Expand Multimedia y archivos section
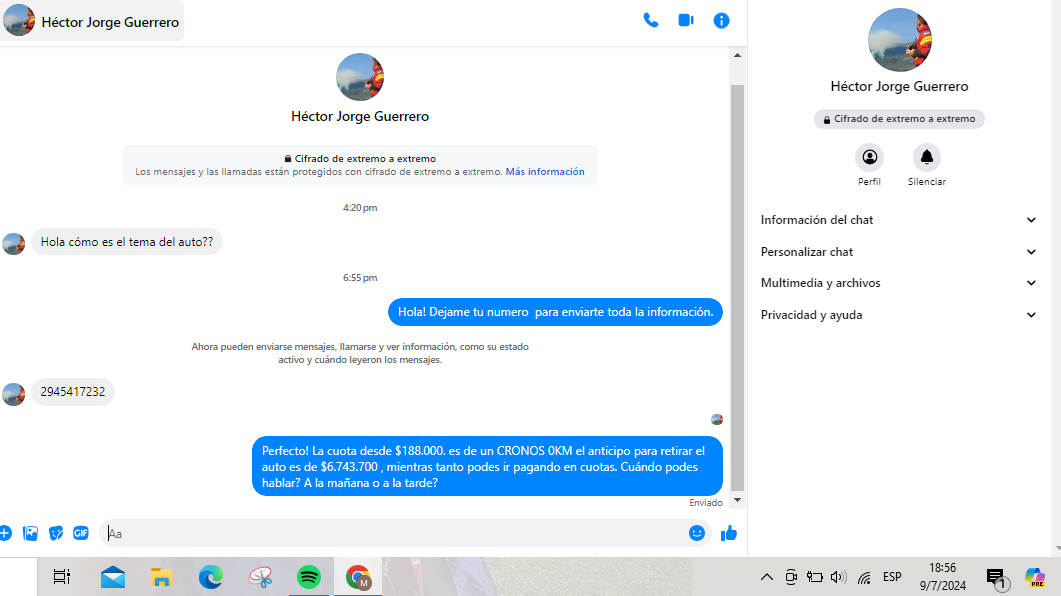The width and height of the screenshot is (1061, 596). click(x=899, y=283)
